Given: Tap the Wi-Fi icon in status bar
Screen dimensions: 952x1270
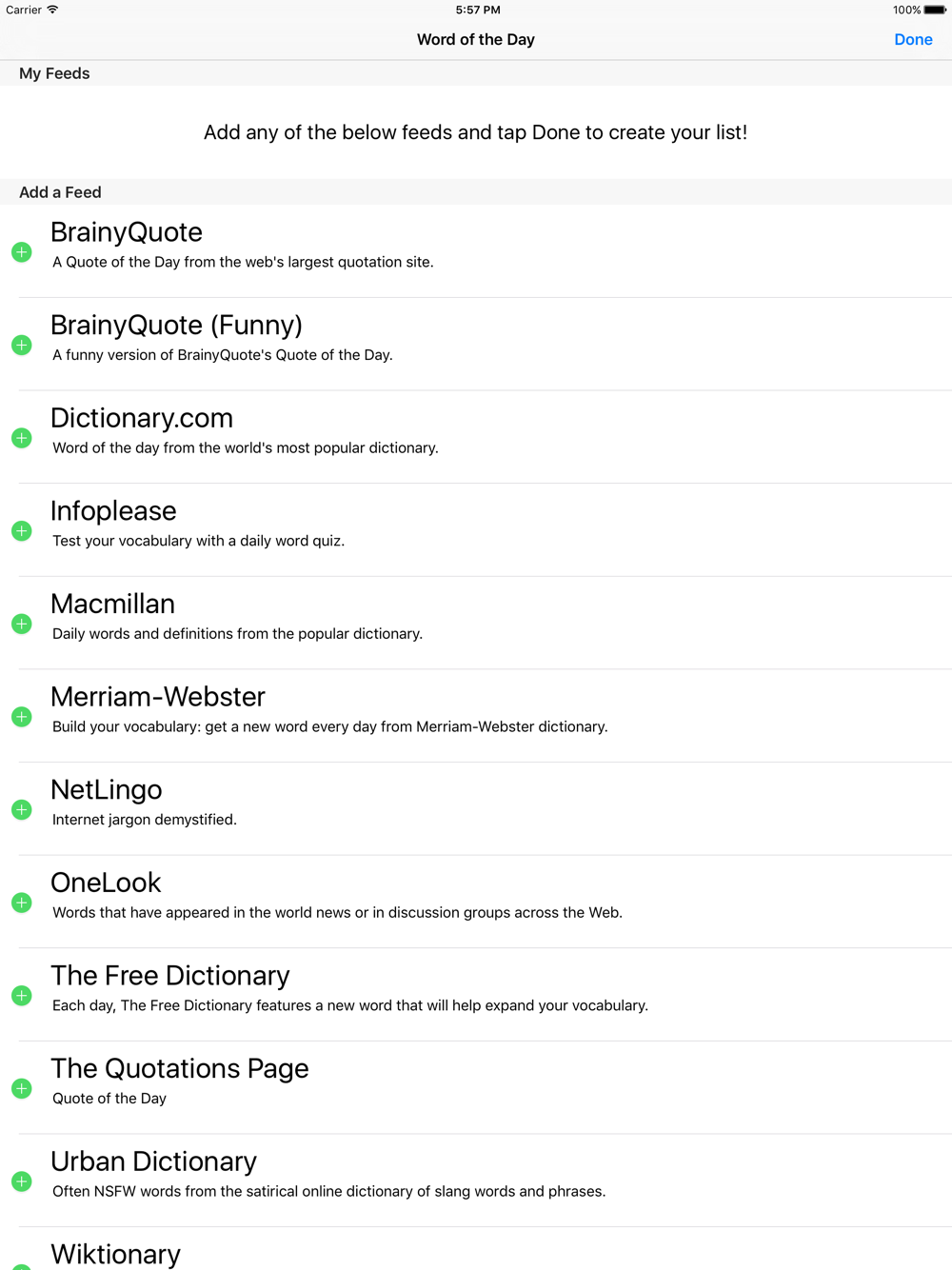Looking at the screenshot, I should tap(52, 10).
